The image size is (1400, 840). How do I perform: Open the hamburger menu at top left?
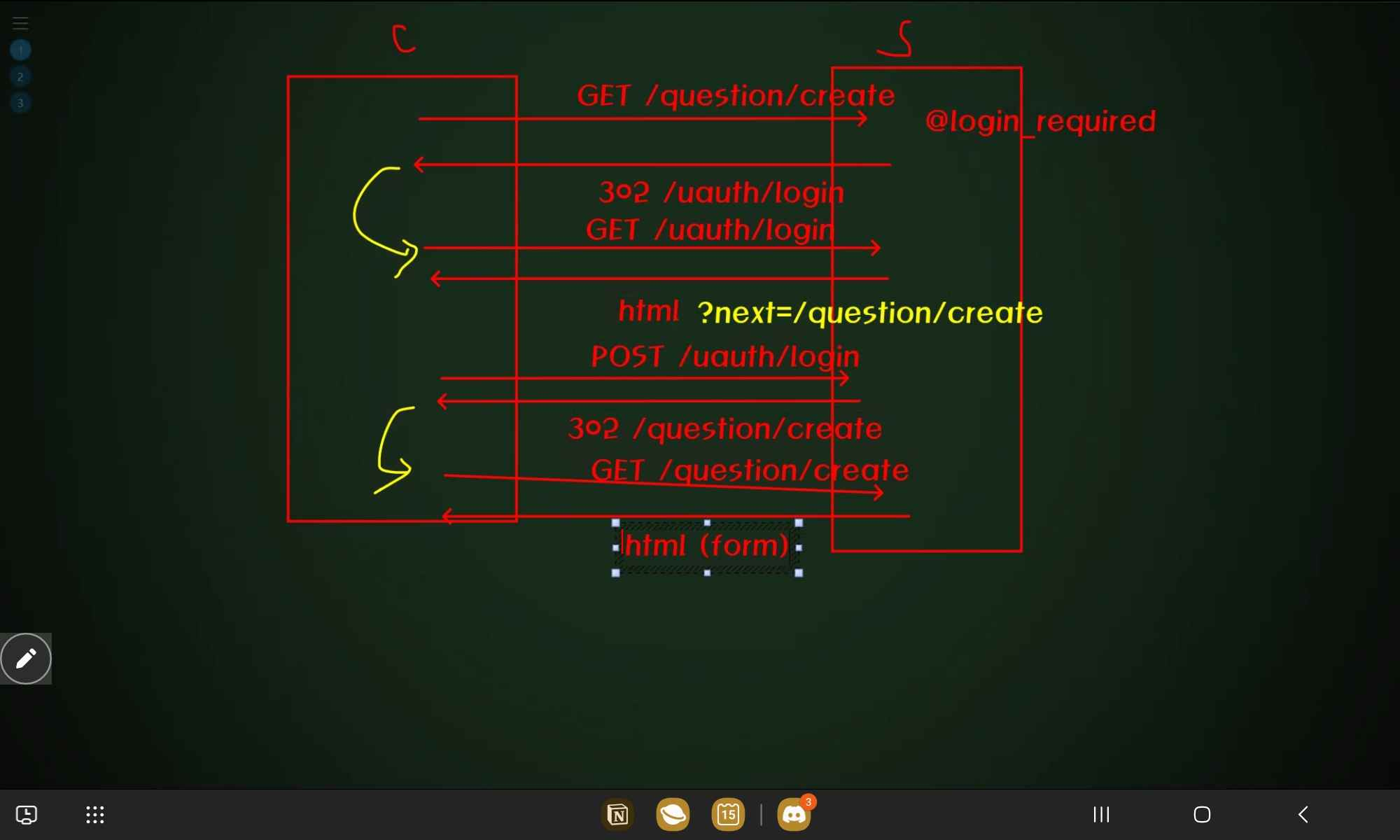(x=20, y=23)
